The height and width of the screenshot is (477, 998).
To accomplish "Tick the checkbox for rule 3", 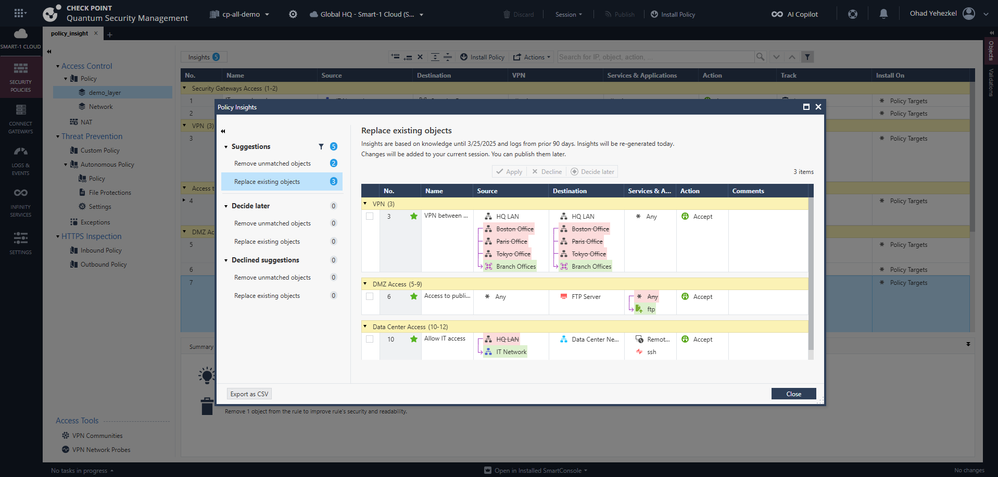I will point(370,217).
